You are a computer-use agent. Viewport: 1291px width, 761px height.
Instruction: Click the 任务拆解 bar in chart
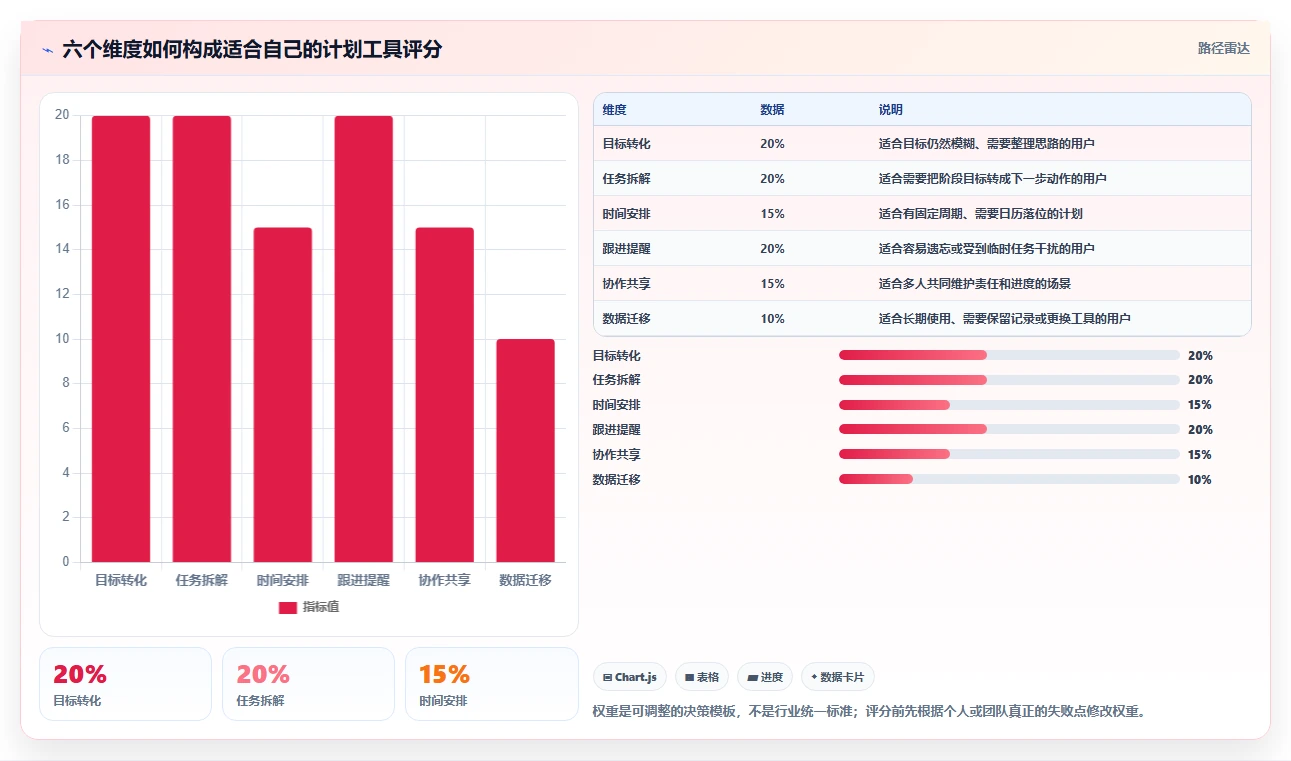pyautogui.click(x=202, y=339)
